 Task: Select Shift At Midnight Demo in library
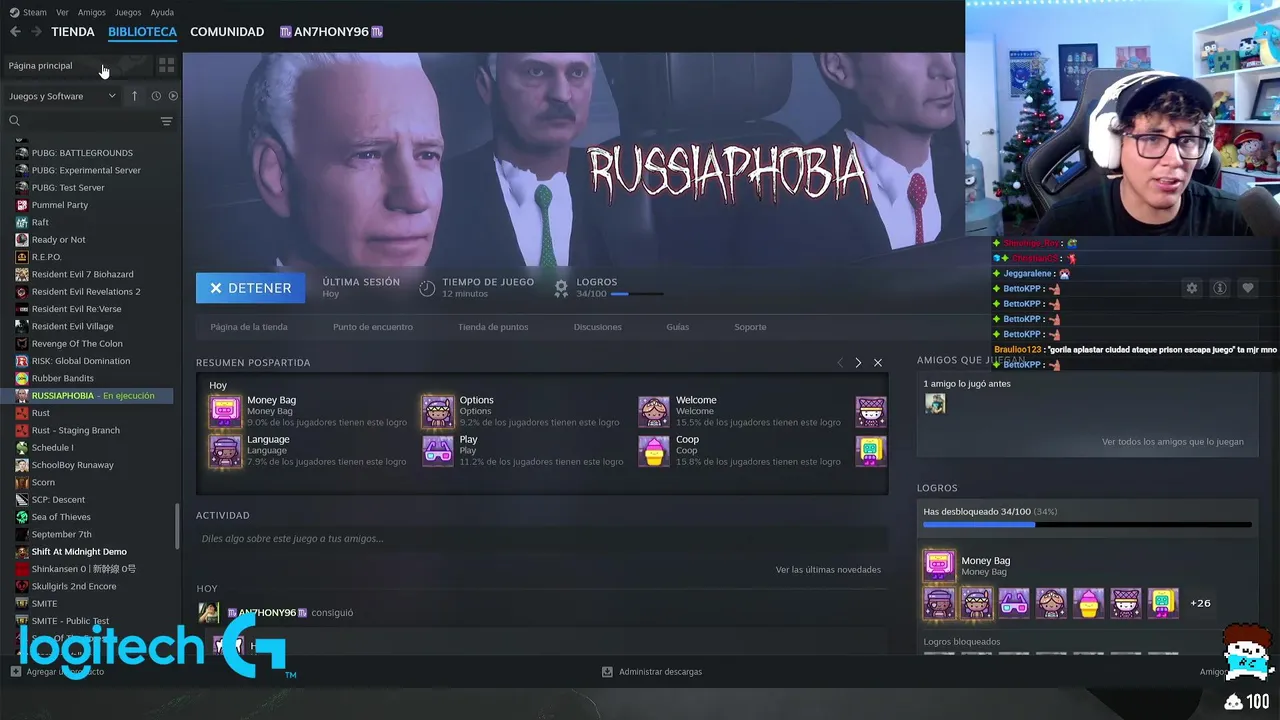79,552
